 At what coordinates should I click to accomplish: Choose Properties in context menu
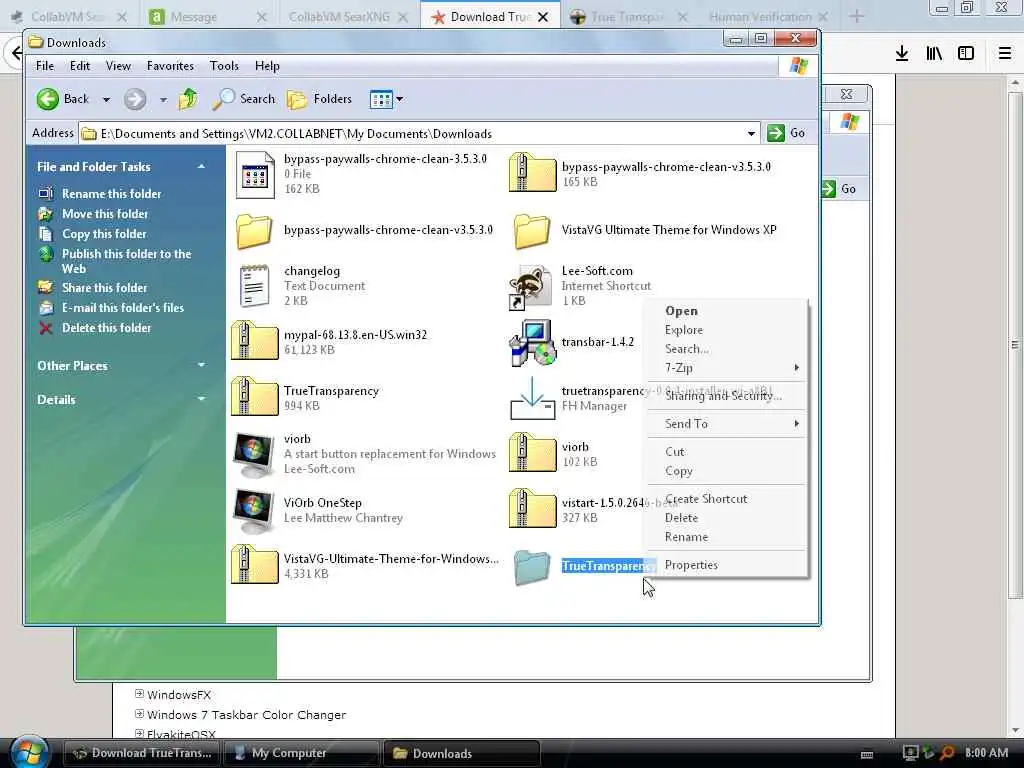point(726,565)
